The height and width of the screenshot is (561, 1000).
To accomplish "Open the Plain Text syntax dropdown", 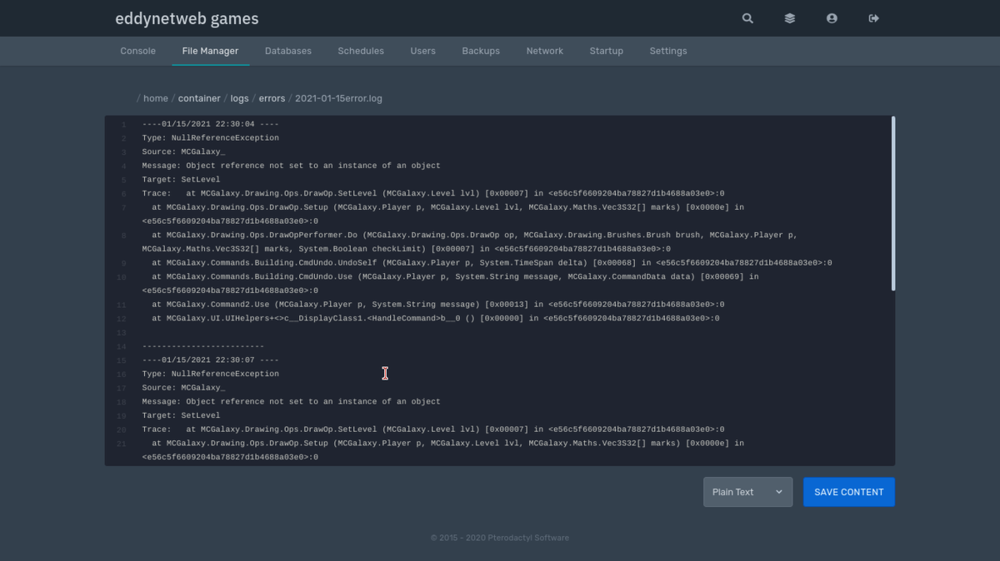I will coord(747,492).
